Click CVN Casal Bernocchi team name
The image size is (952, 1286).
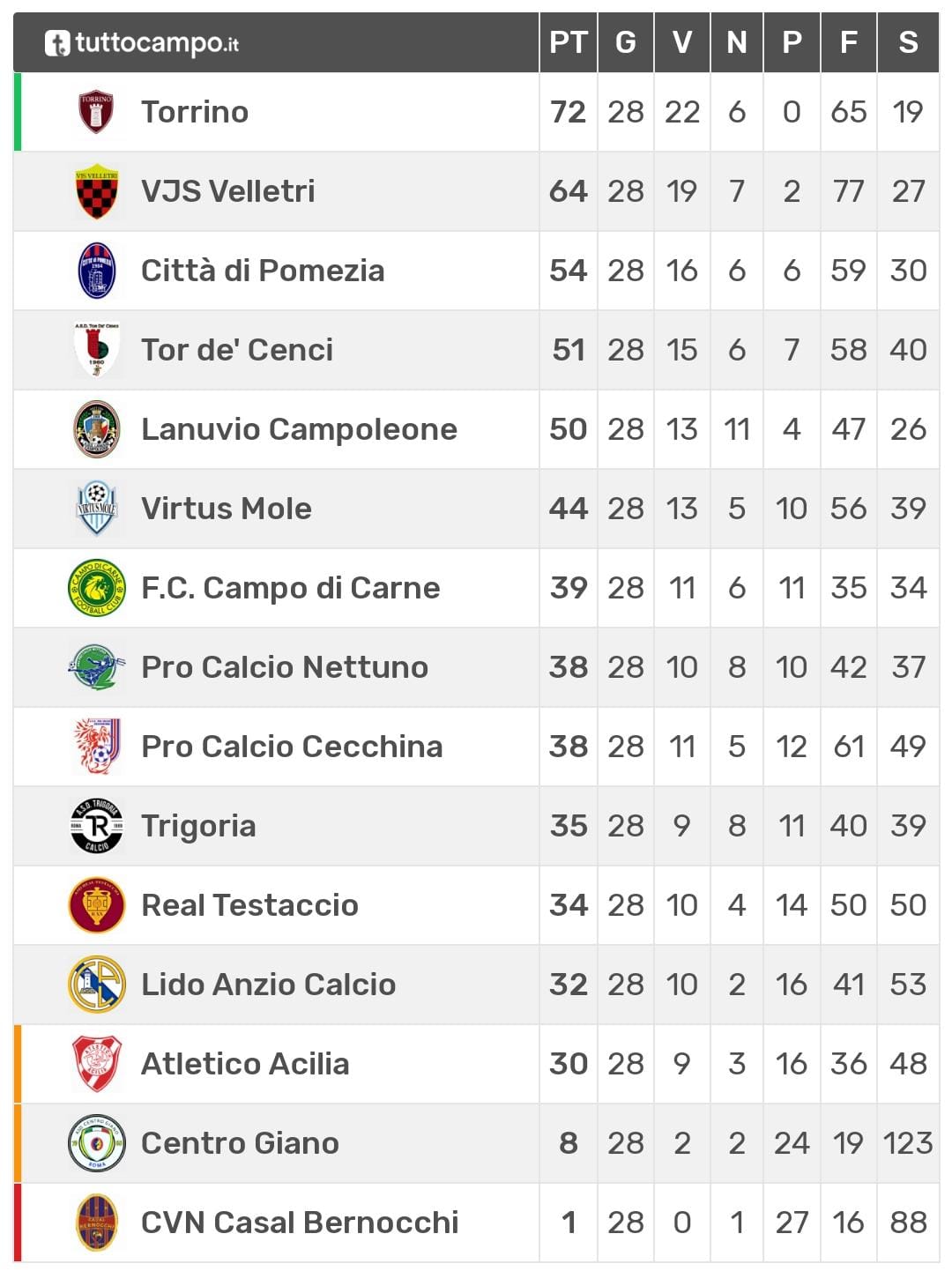point(300,1223)
